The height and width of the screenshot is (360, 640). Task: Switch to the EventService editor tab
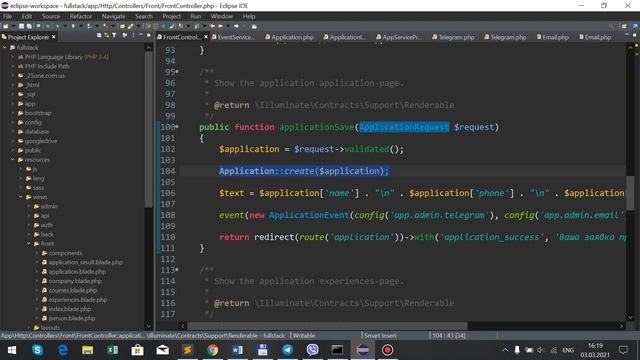click(x=233, y=37)
